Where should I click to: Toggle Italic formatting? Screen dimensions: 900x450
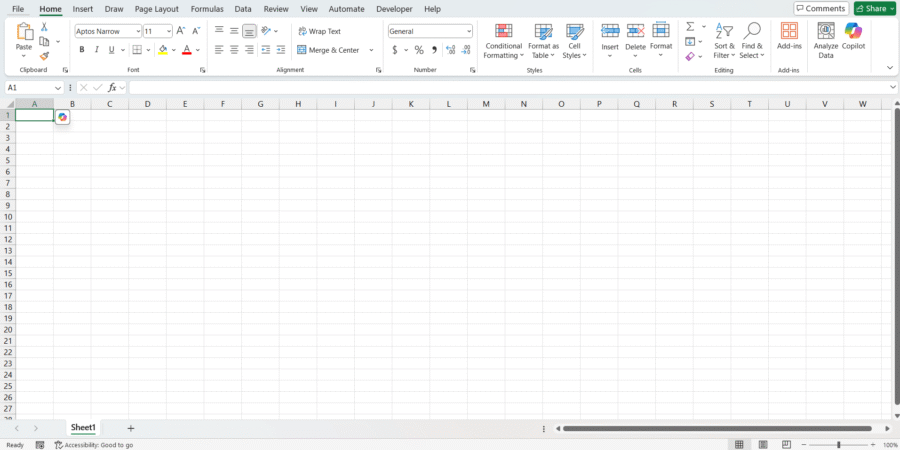point(96,50)
